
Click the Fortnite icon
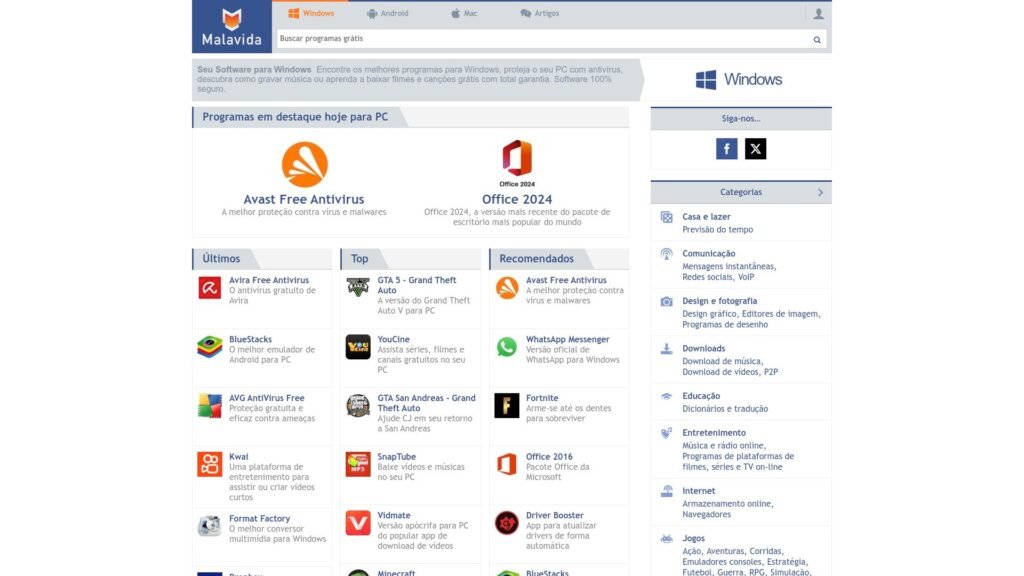pyautogui.click(x=507, y=406)
